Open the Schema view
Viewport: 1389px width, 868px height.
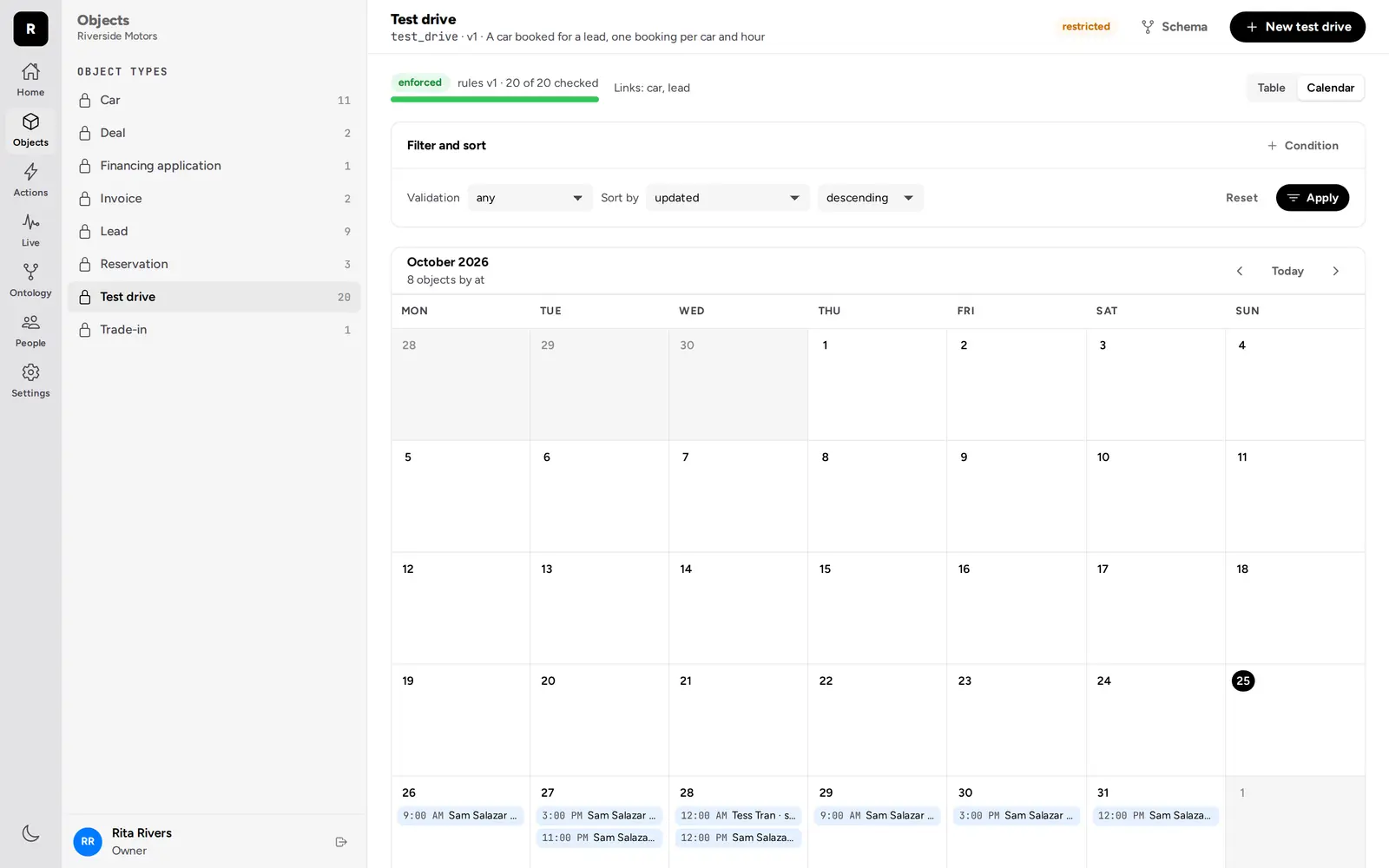point(1174,27)
